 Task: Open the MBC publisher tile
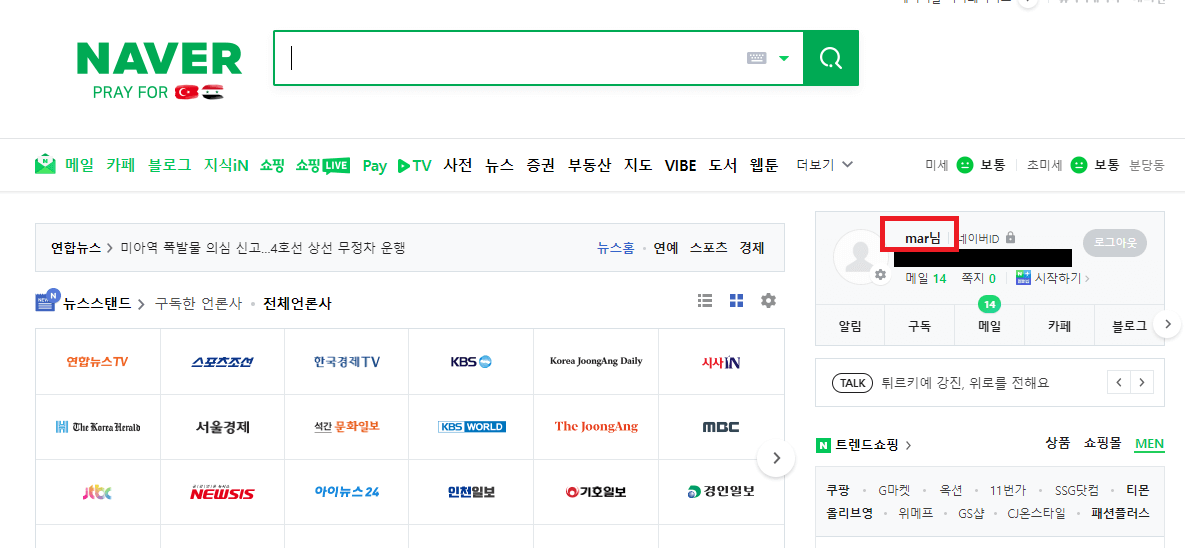pyautogui.click(x=721, y=426)
